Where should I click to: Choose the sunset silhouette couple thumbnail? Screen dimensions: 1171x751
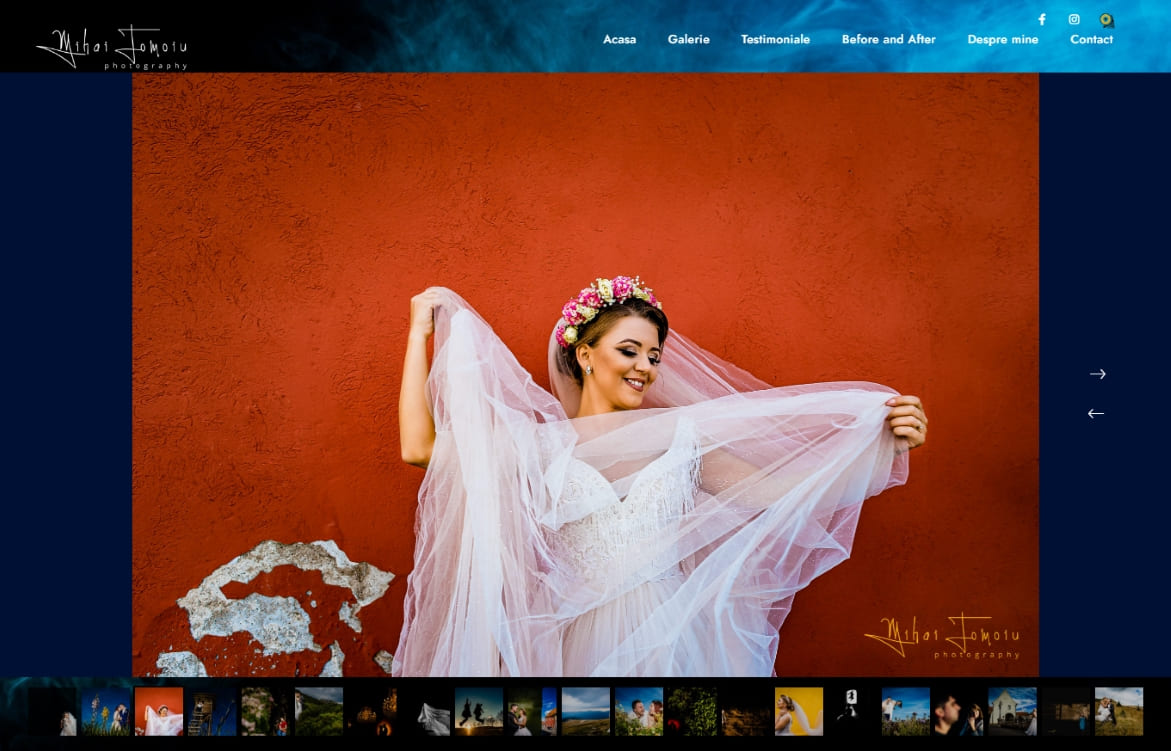click(x=479, y=711)
